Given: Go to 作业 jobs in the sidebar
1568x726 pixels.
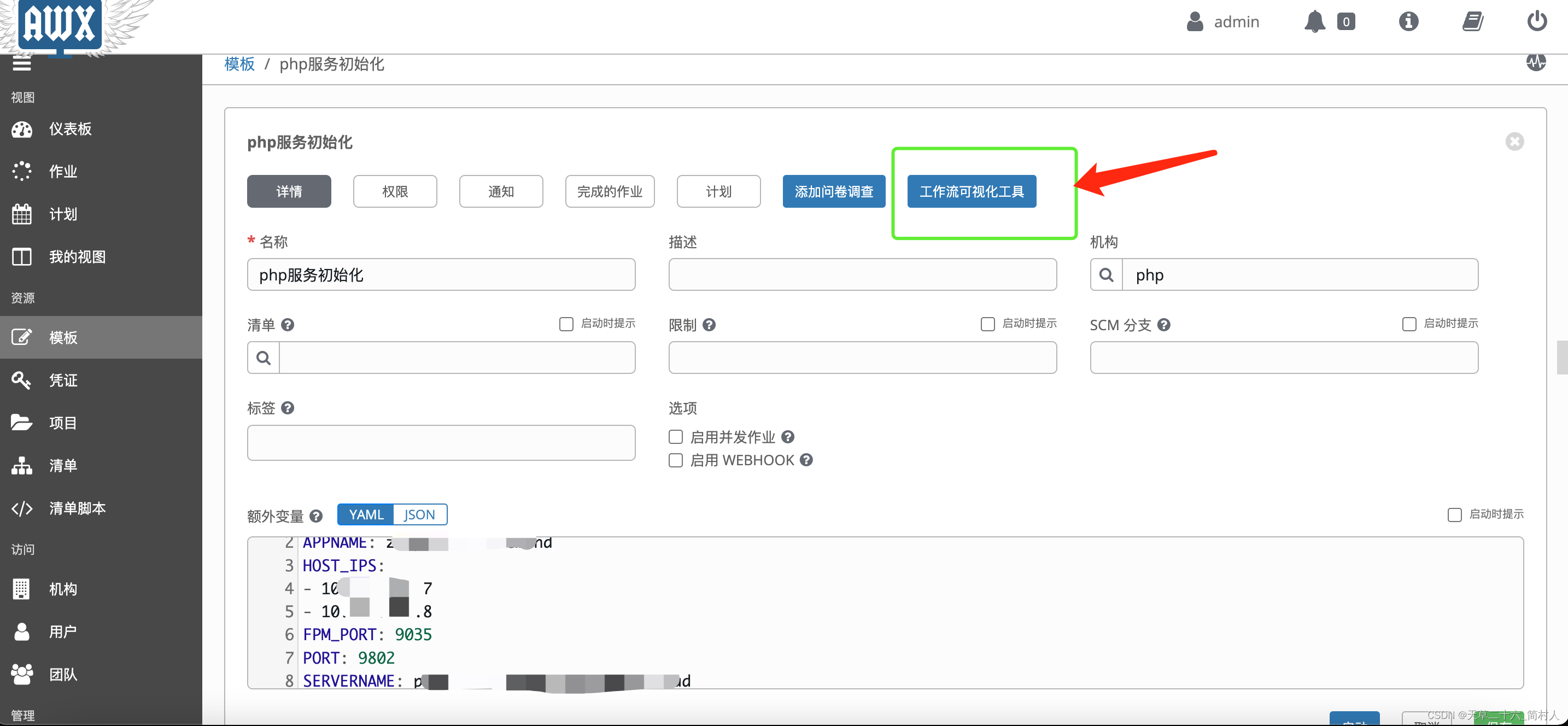Looking at the screenshot, I should coord(101,172).
